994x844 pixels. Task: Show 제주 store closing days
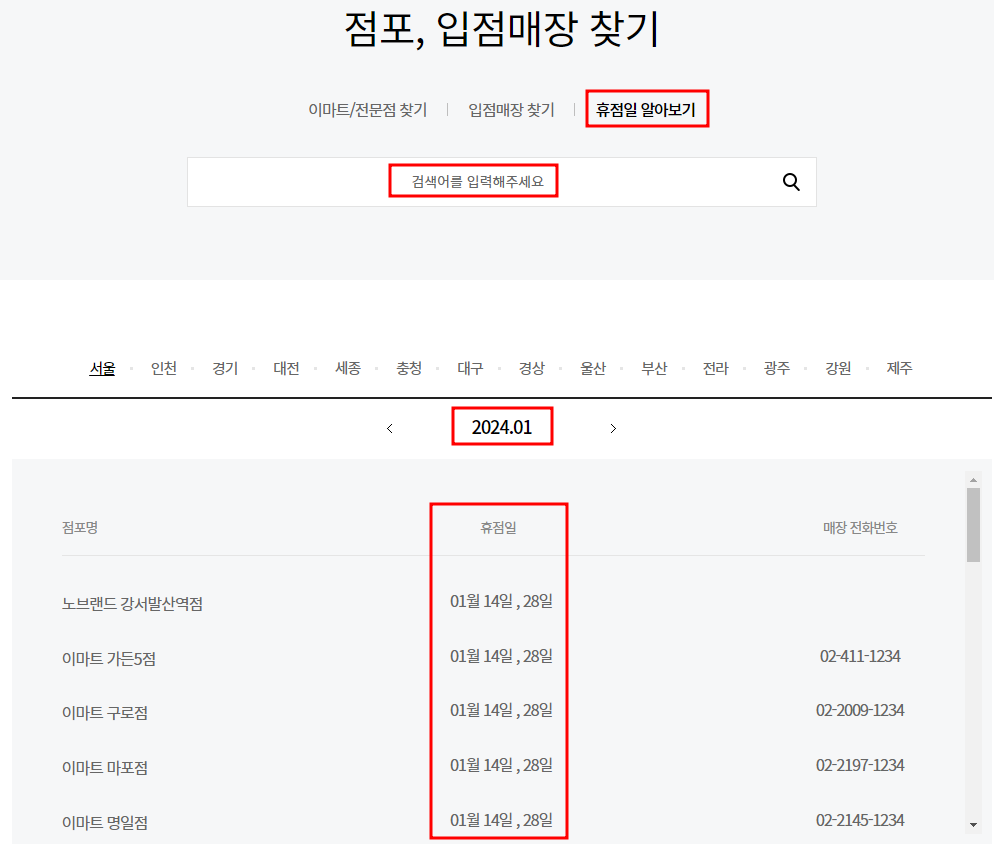pos(899,367)
